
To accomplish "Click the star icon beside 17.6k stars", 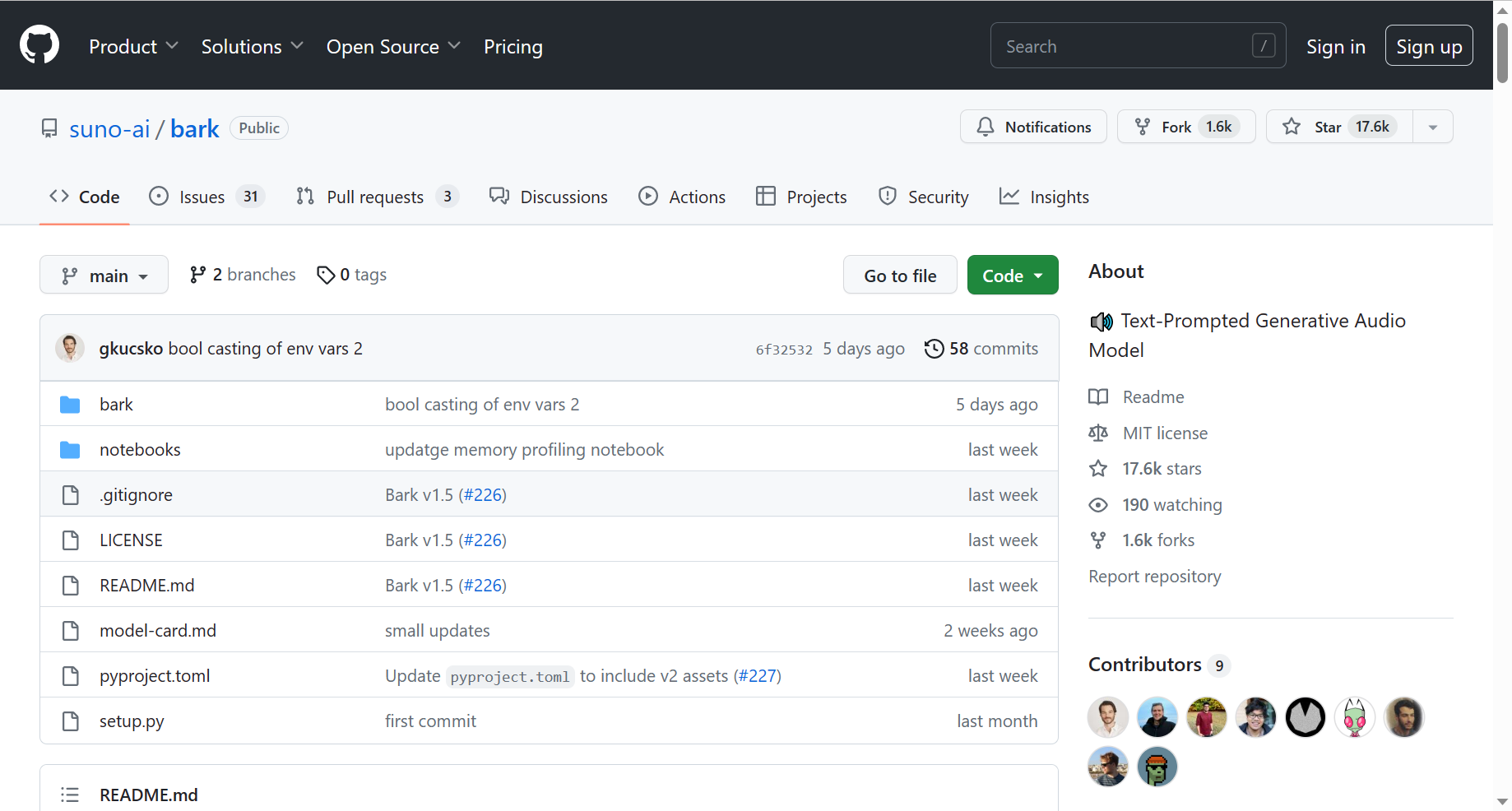I will click(1098, 469).
